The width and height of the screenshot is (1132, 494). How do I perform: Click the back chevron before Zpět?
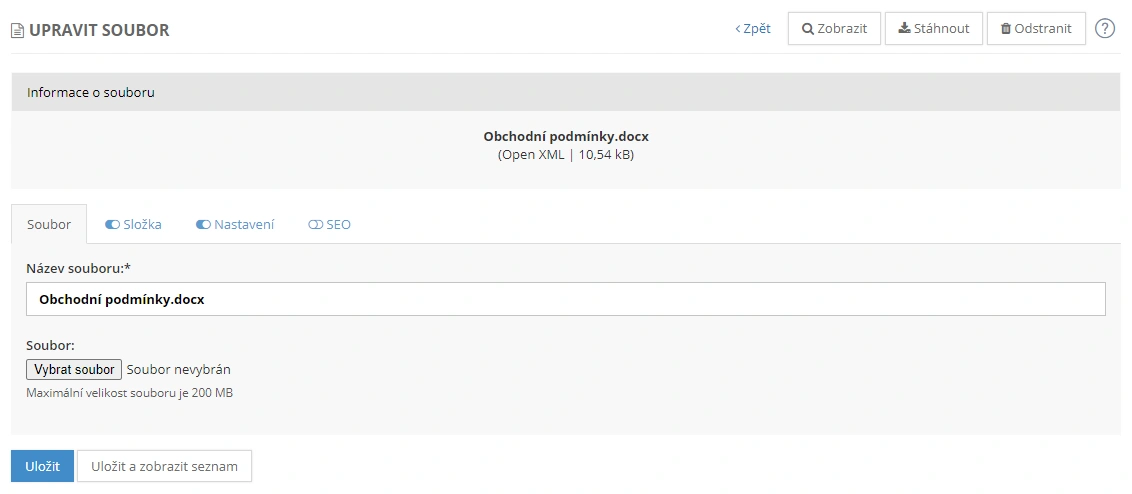[738, 29]
